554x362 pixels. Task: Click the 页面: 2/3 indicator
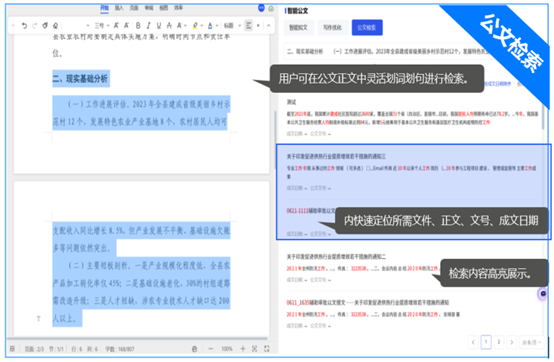point(34,349)
